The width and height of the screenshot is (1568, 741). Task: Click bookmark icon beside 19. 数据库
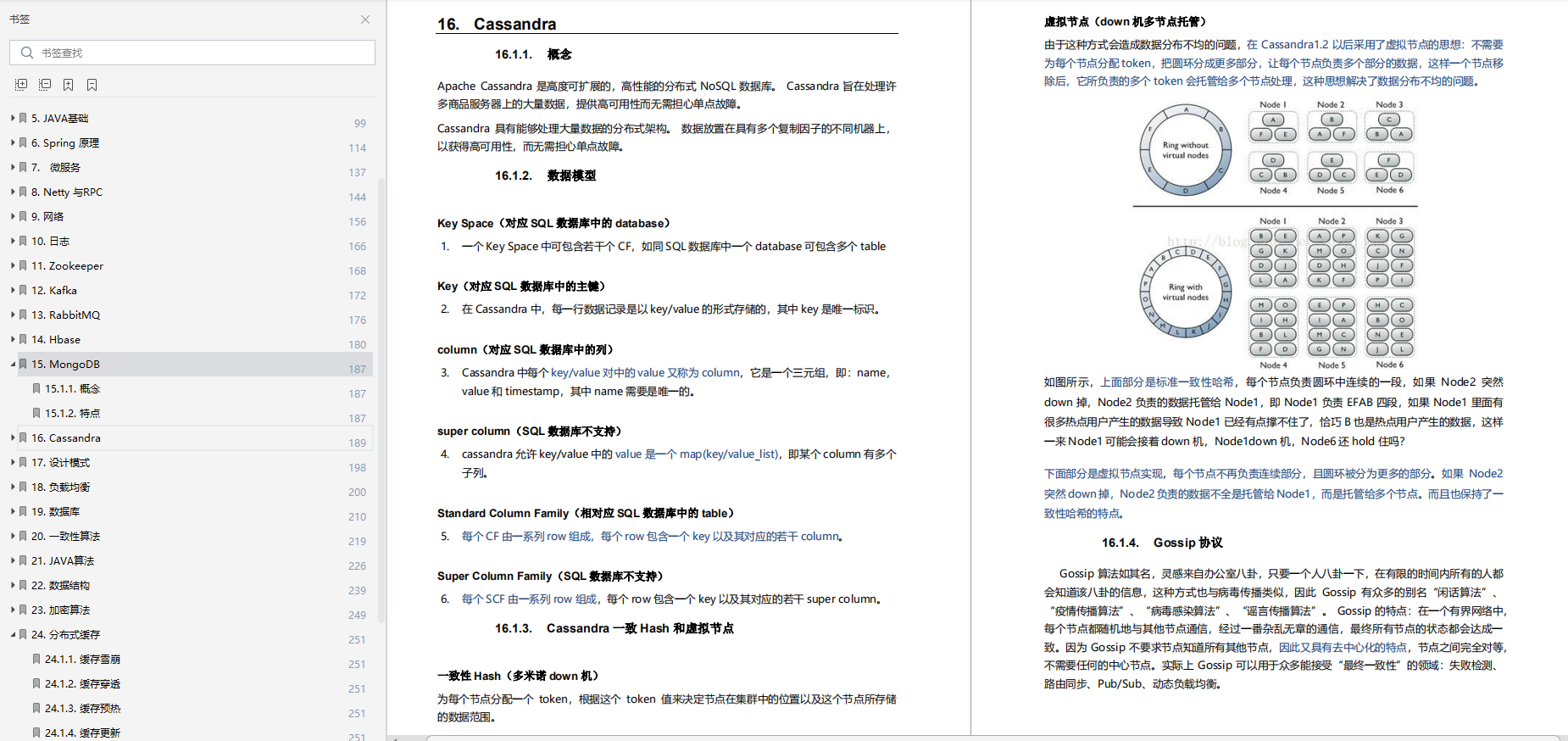tap(24, 512)
